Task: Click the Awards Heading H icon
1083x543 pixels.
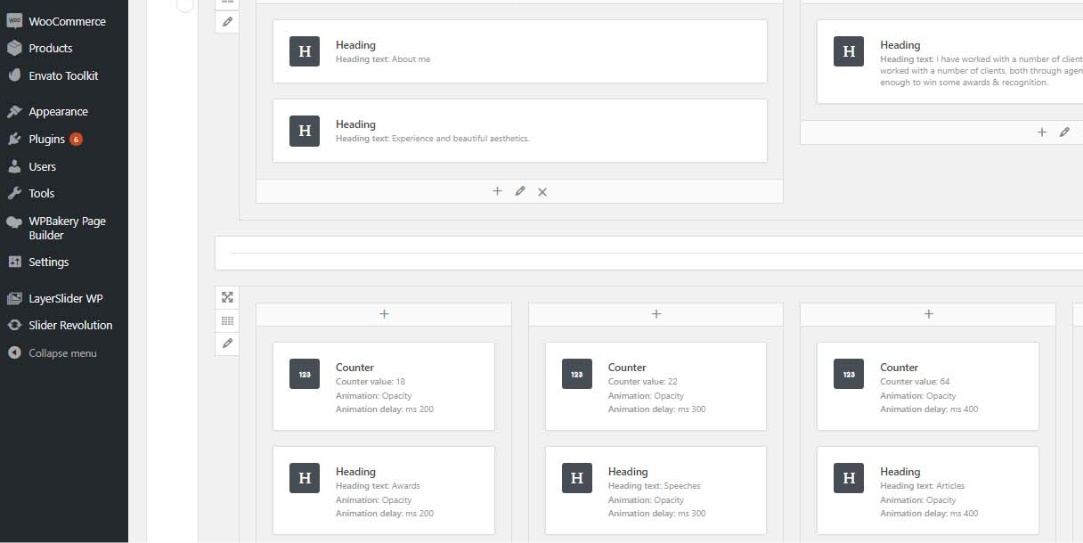Action: point(305,478)
